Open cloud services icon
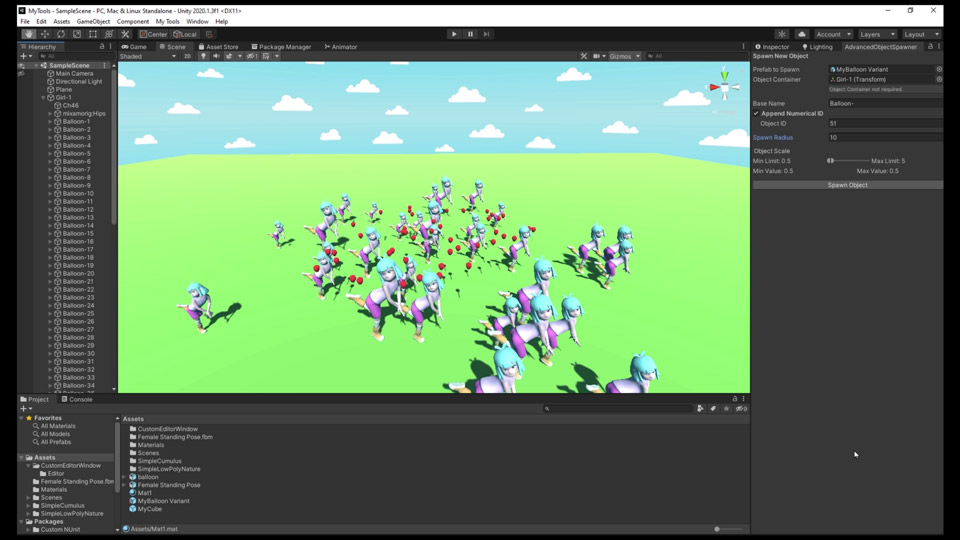 (x=801, y=34)
